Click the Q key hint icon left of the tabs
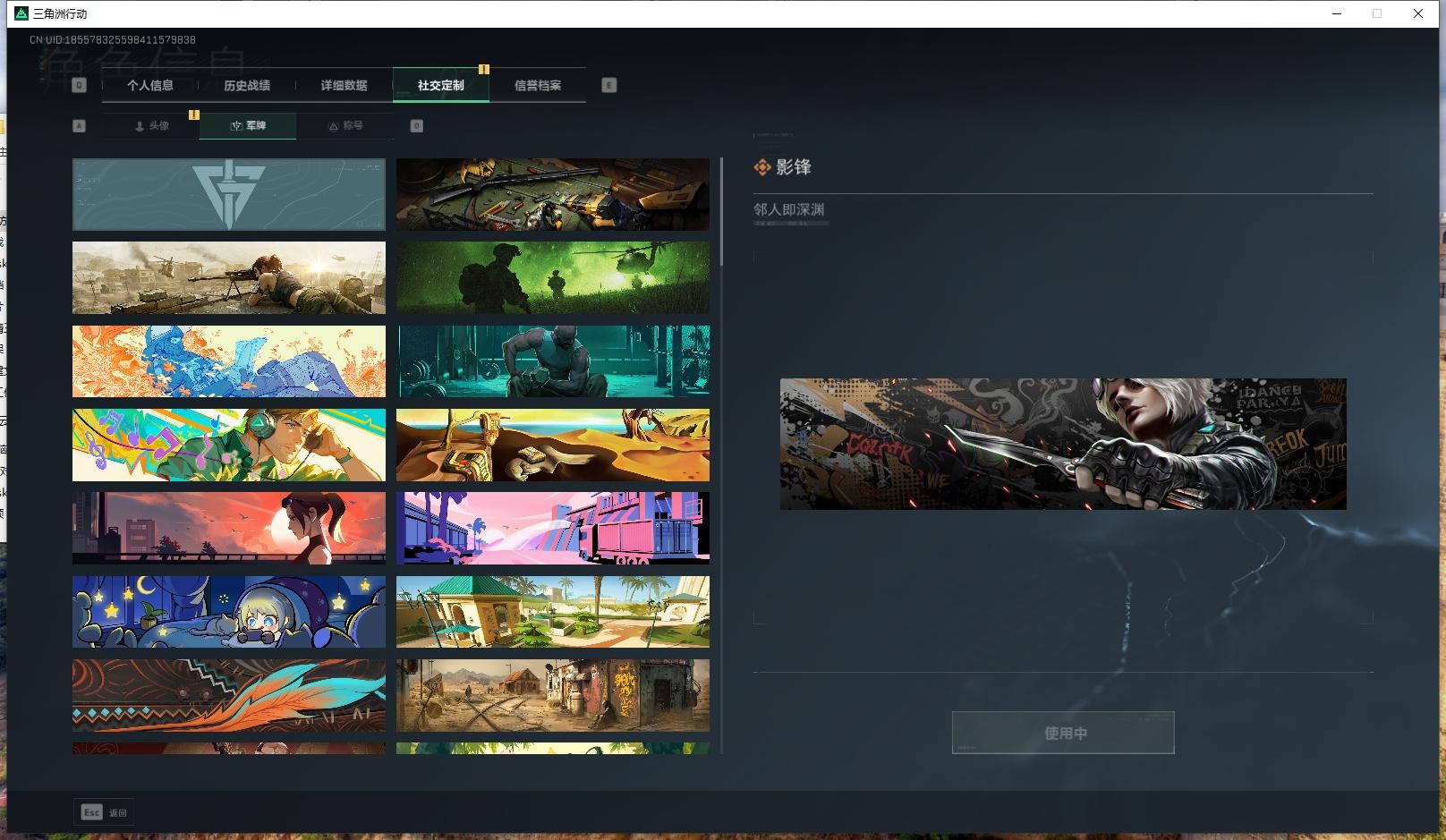 (80, 84)
